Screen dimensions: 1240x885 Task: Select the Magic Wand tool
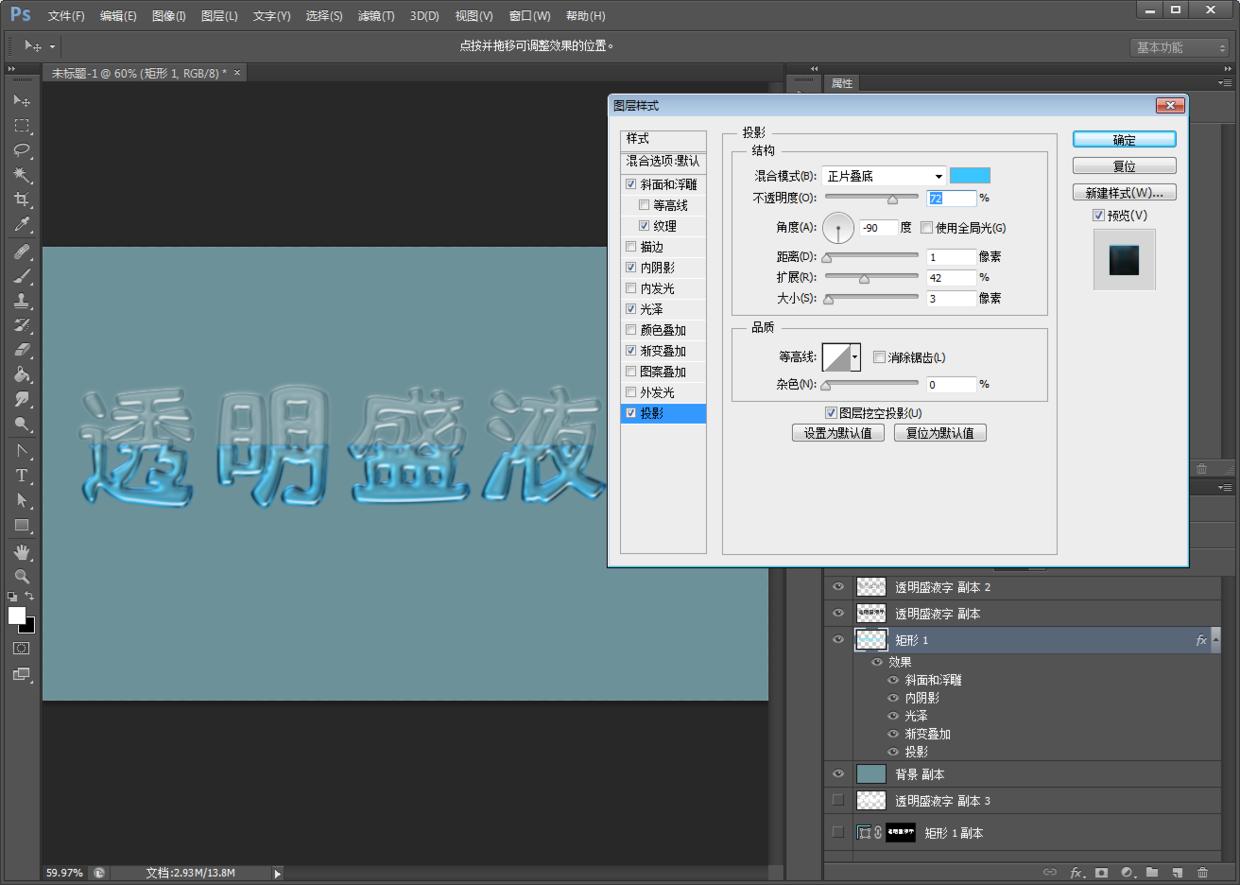point(21,175)
